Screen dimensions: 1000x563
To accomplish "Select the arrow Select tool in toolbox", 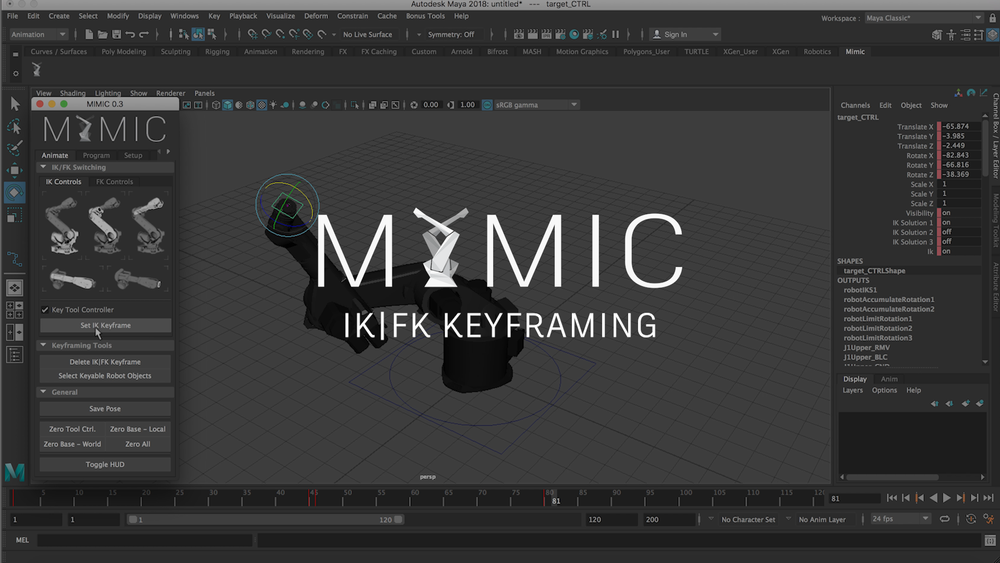I will pos(15,104).
